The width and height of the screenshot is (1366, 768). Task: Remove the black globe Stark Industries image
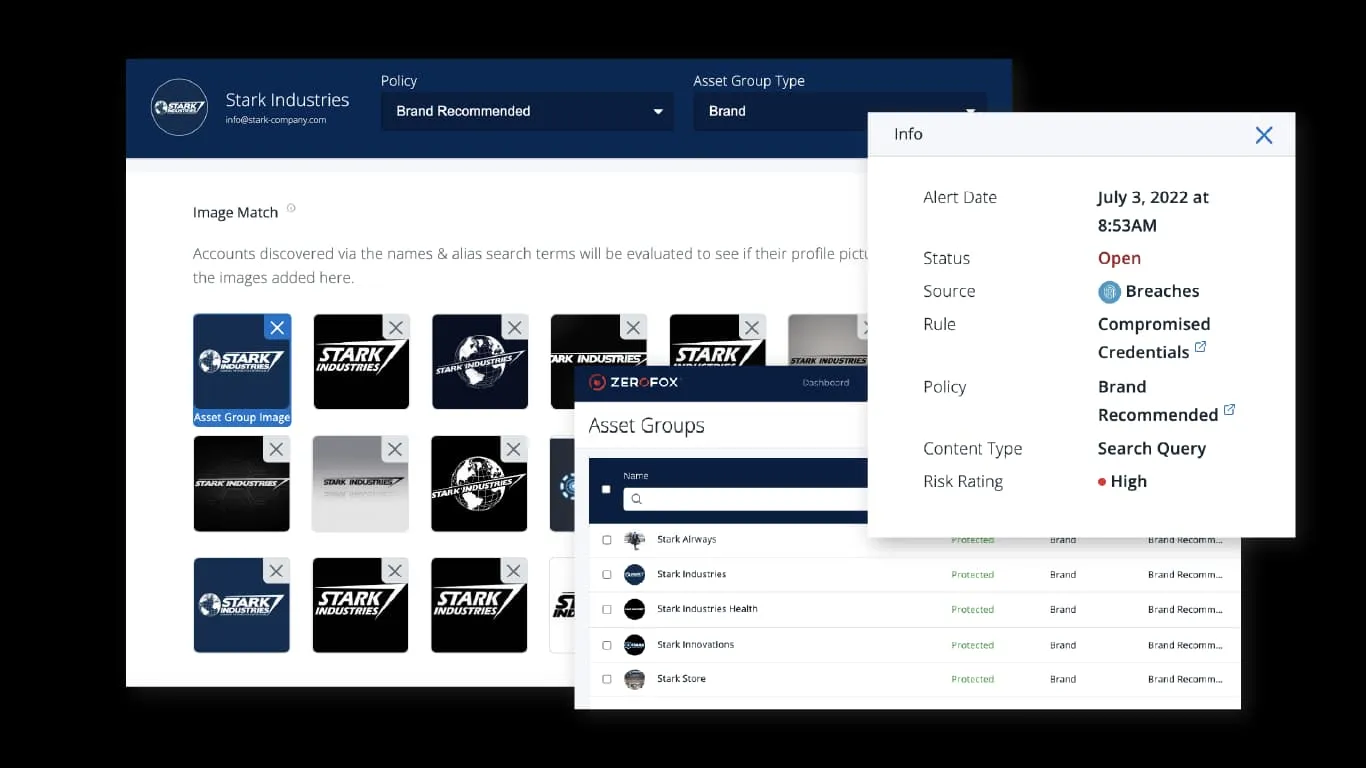tap(514, 449)
